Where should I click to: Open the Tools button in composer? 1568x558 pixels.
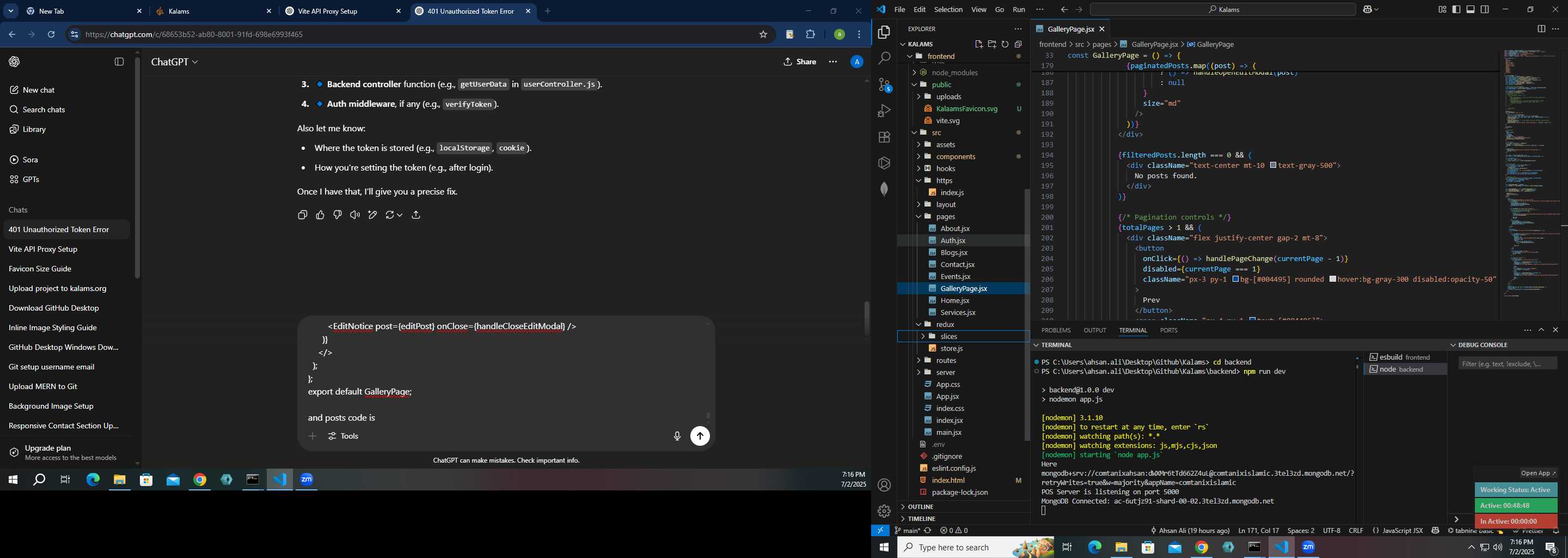344,436
